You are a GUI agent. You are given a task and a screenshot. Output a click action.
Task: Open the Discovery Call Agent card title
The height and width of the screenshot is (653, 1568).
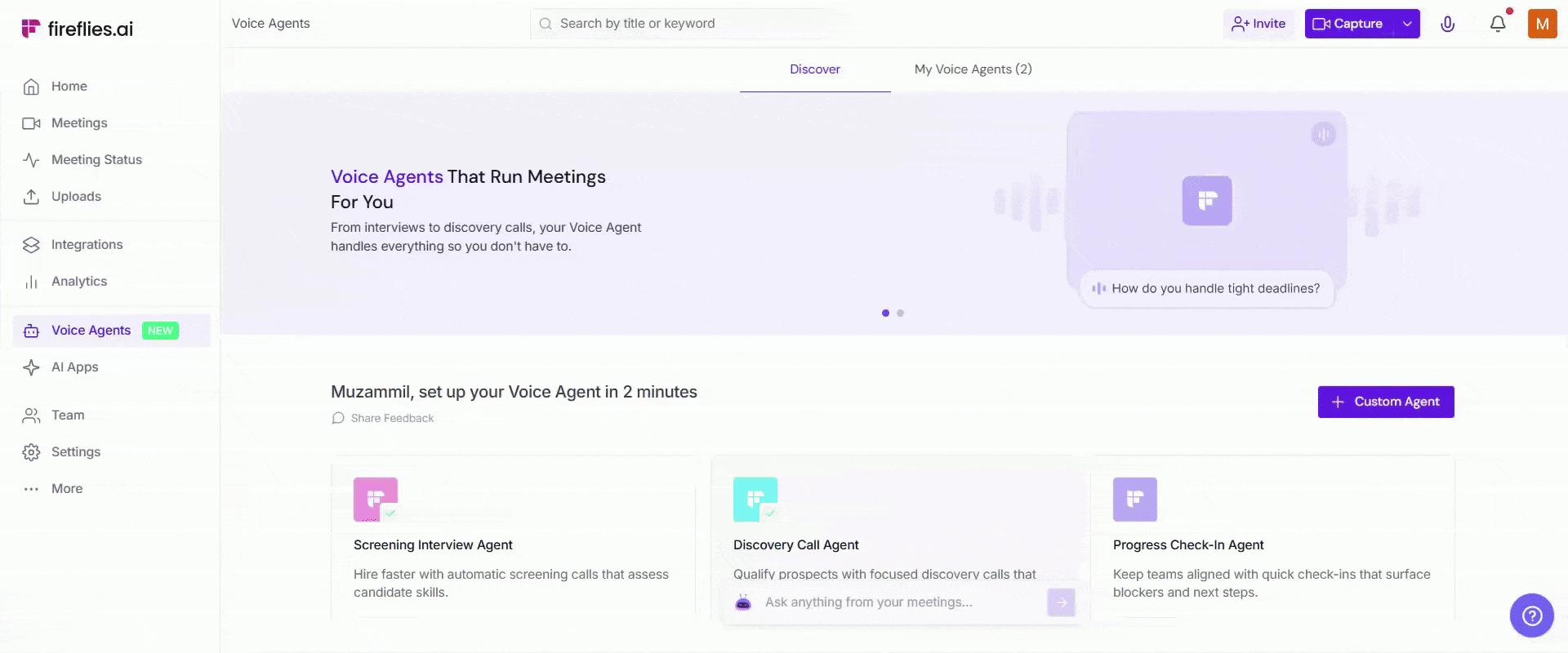[x=796, y=545]
